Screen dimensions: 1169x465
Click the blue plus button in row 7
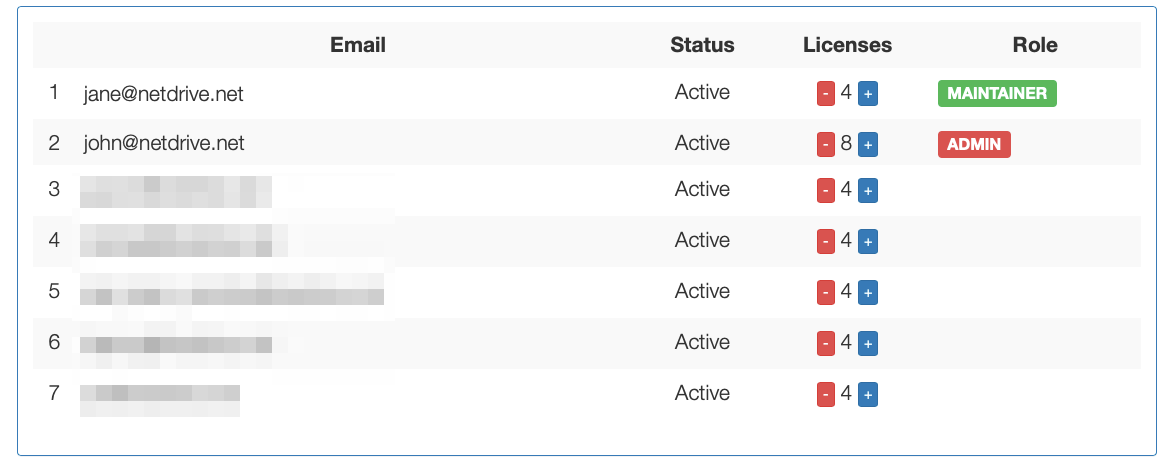click(868, 395)
